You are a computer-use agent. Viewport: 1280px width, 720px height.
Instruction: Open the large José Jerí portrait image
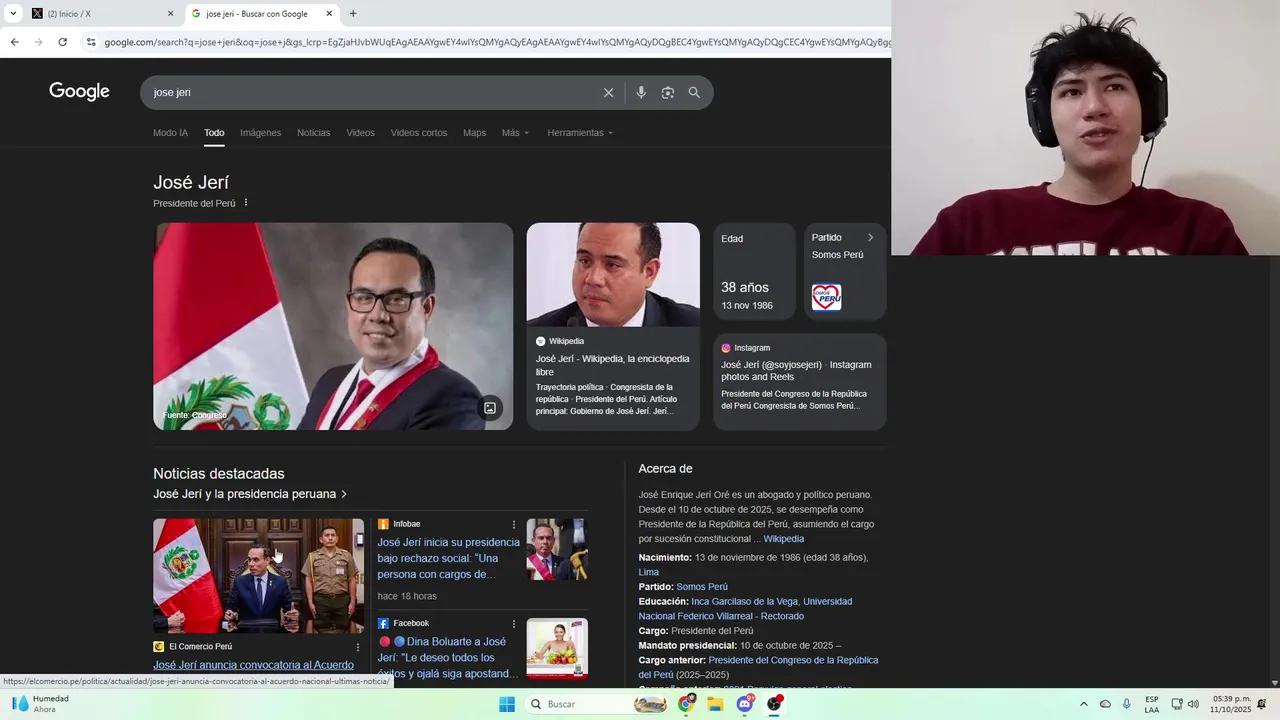pos(333,326)
